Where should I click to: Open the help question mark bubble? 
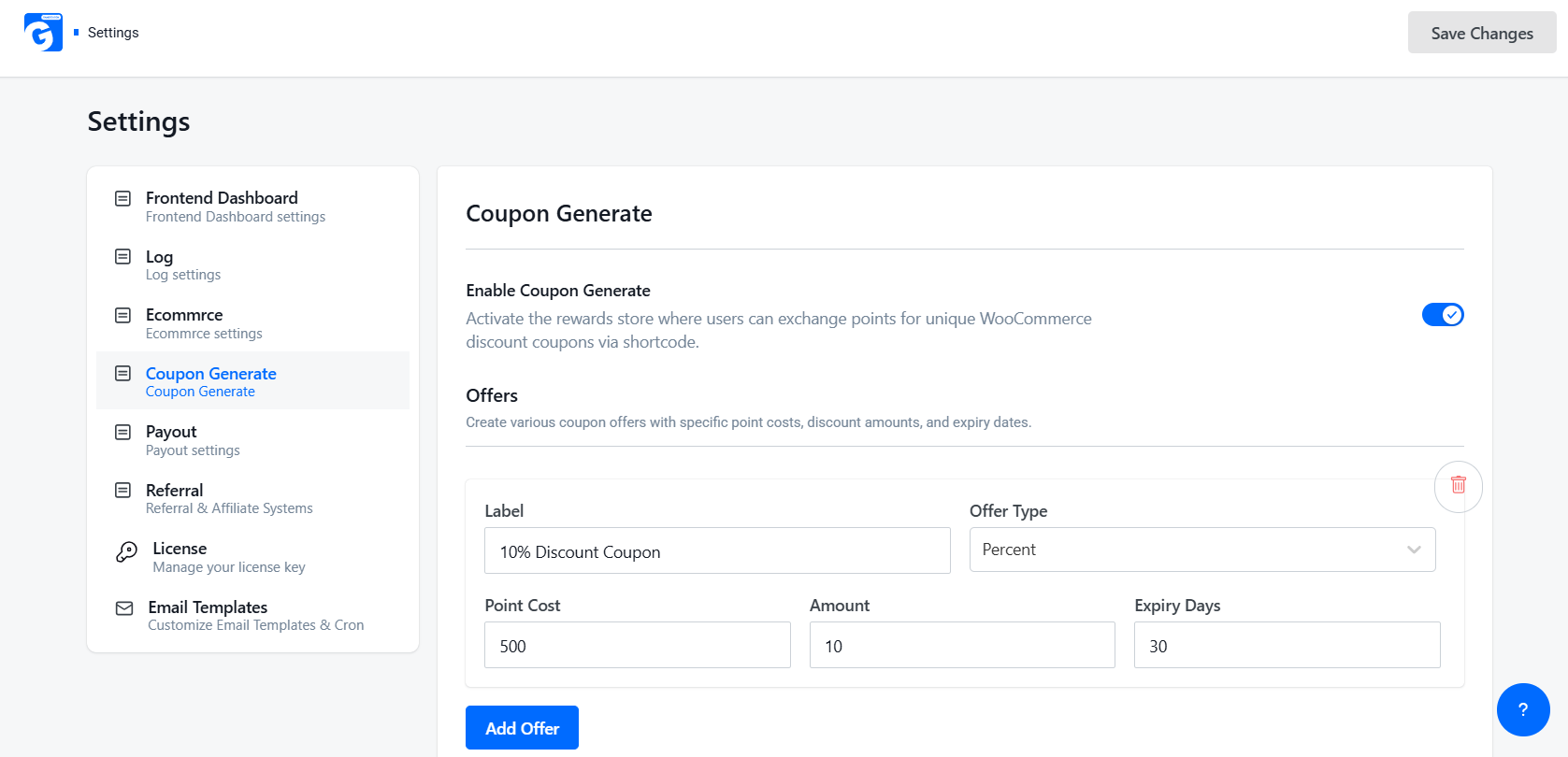pyautogui.click(x=1523, y=710)
